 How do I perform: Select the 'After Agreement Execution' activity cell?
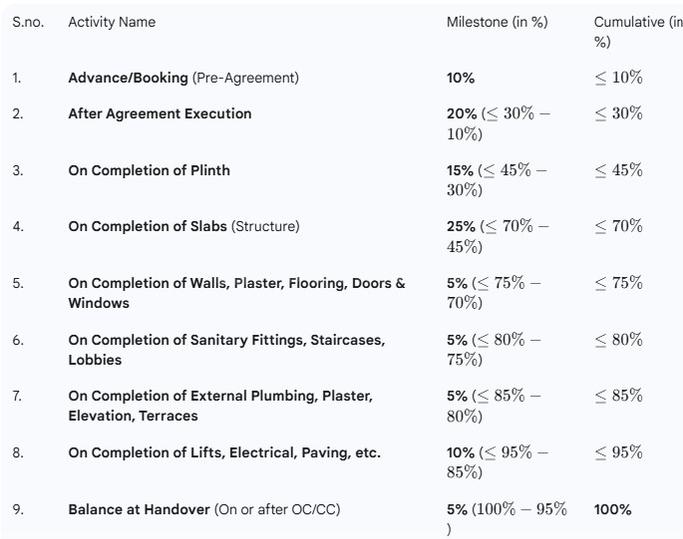point(160,114)
